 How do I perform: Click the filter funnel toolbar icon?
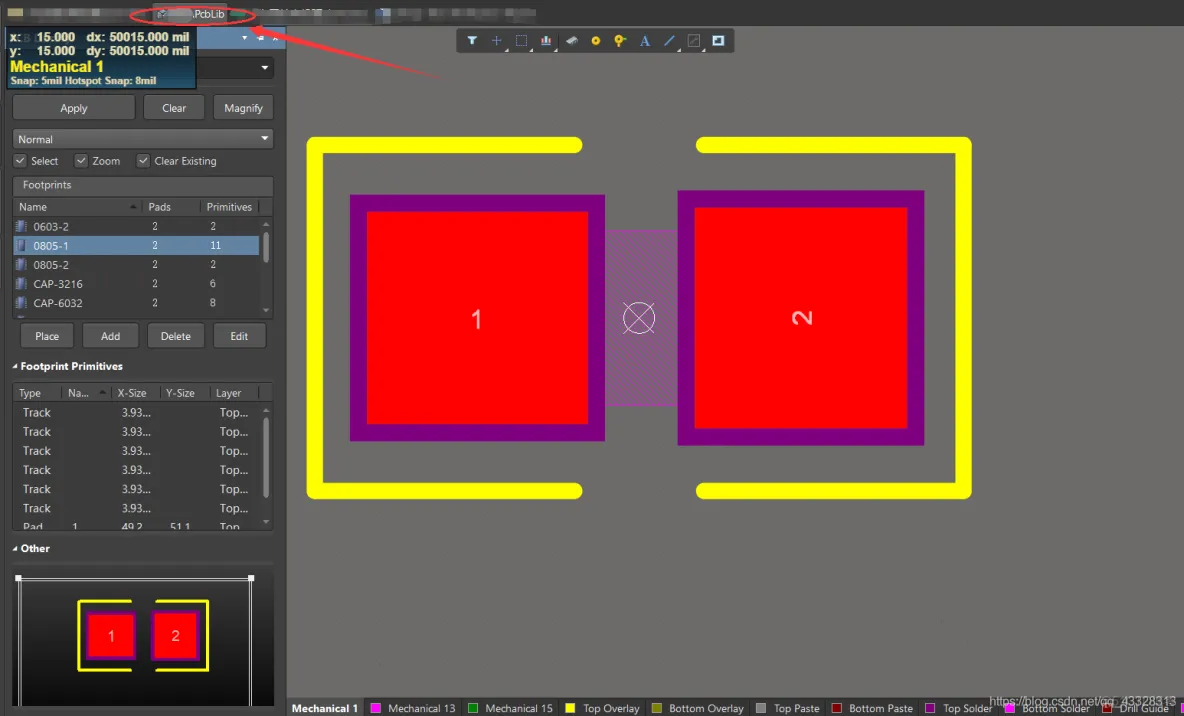click(473, 41)
